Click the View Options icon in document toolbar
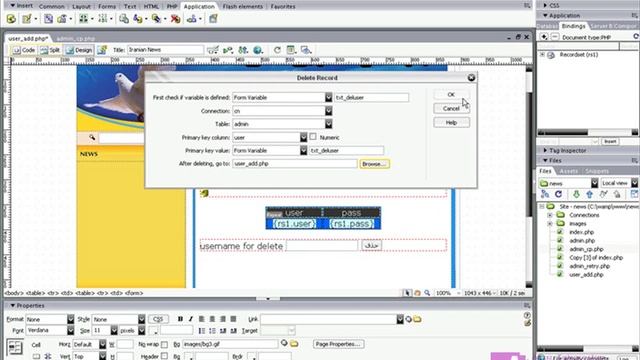 point(291,50)
